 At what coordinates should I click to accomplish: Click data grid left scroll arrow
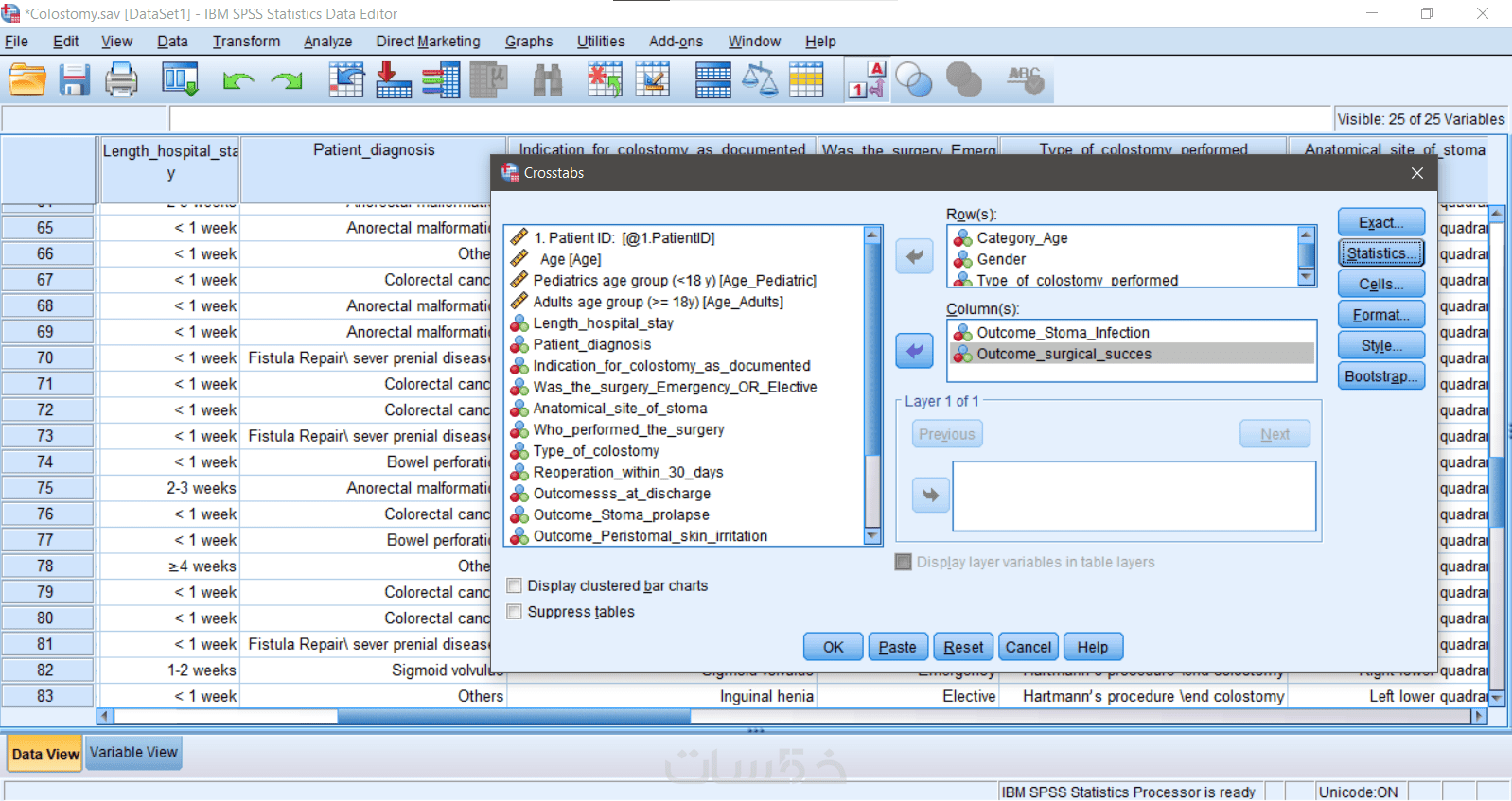[104, 717]
